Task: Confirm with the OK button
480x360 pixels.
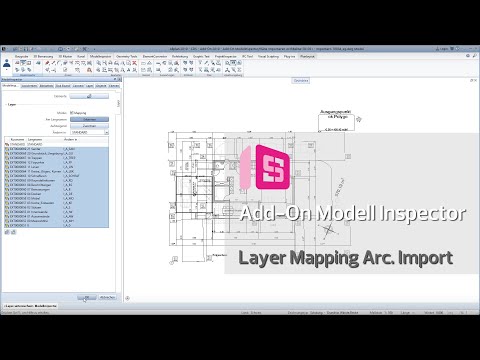Action: coord(87,297)
